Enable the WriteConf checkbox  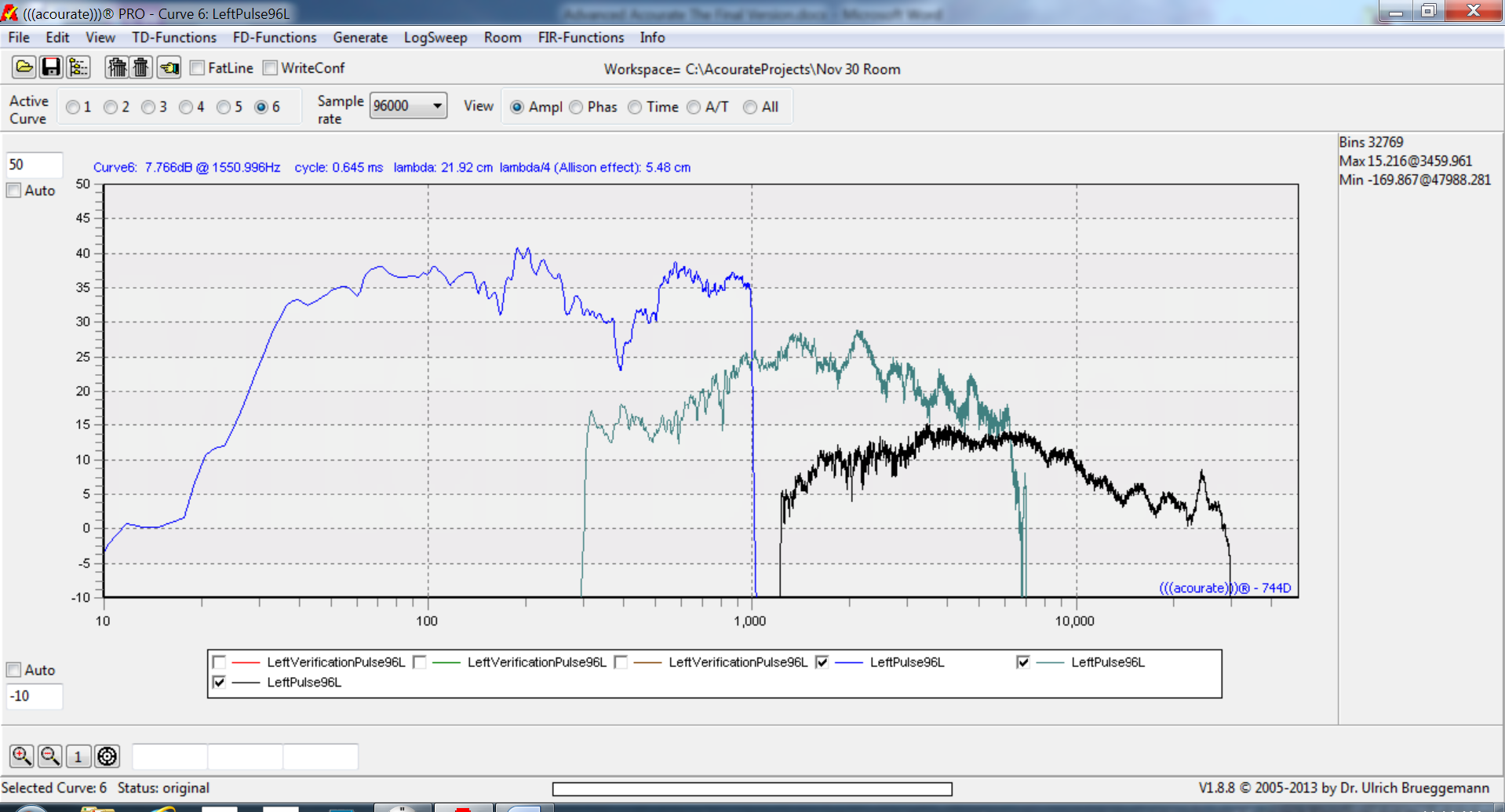click(271, 68)
